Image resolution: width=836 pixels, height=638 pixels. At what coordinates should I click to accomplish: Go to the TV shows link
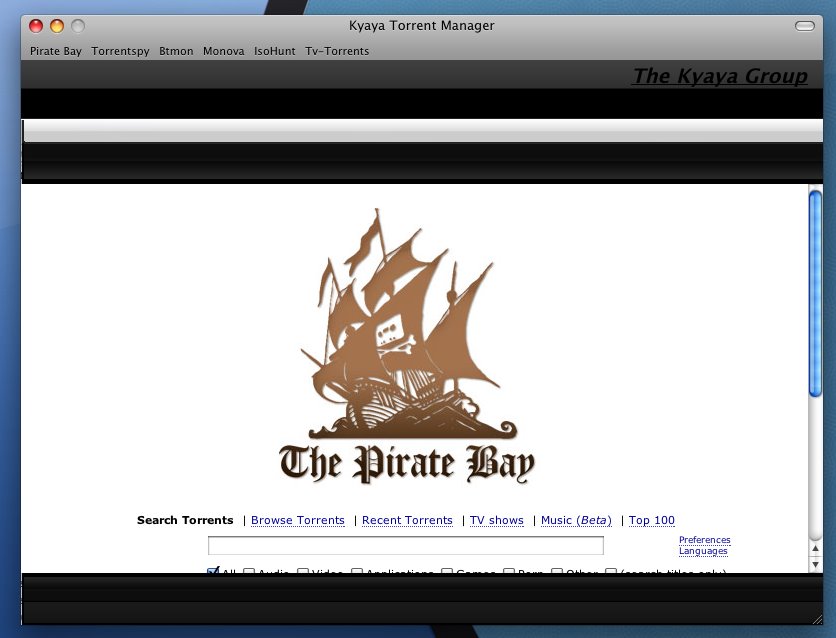[x=496, y=520]
